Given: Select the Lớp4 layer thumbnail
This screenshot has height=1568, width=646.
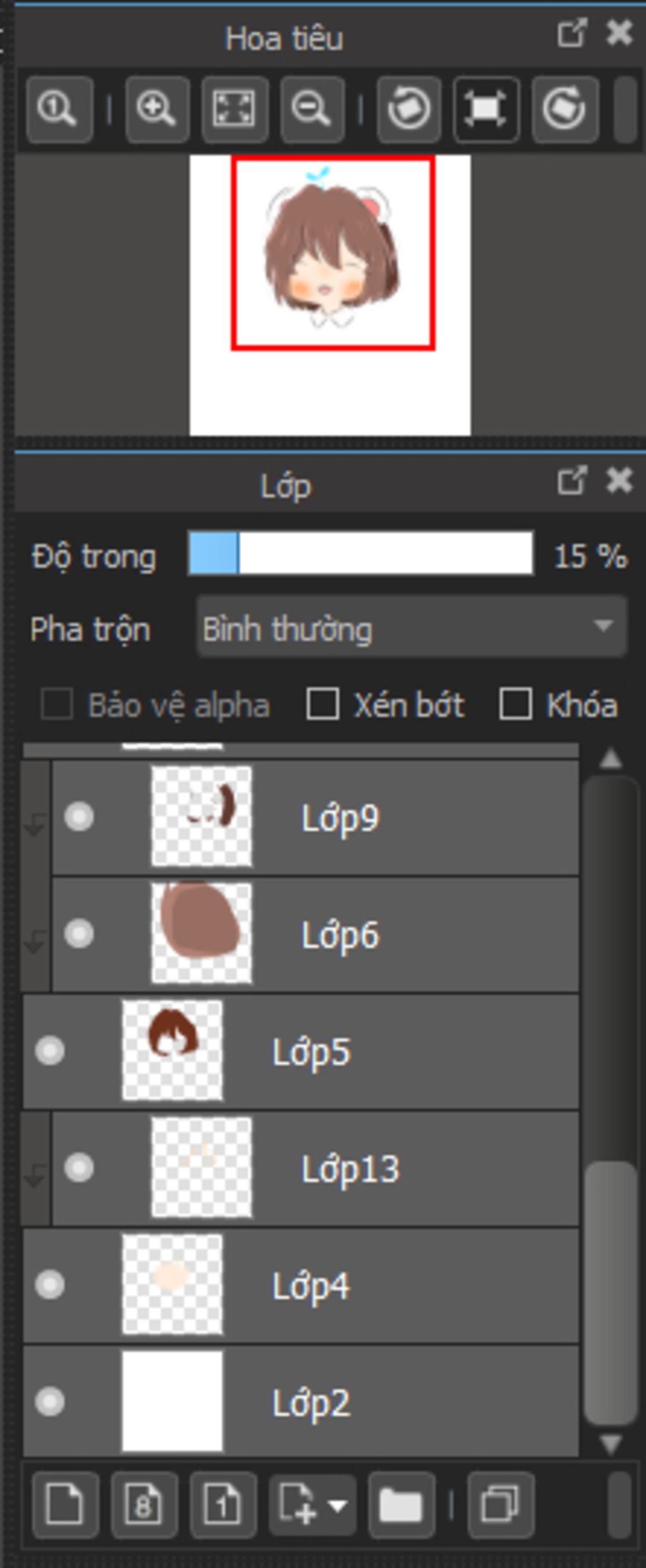Looking at the screenshot, I should click(172, 1284).
